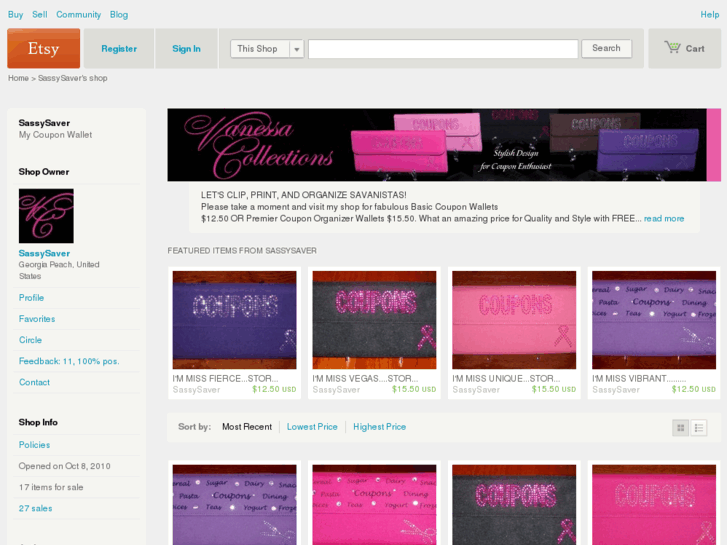Click the Etsy logo
The image size is (727, 545).
coord(44,48)
